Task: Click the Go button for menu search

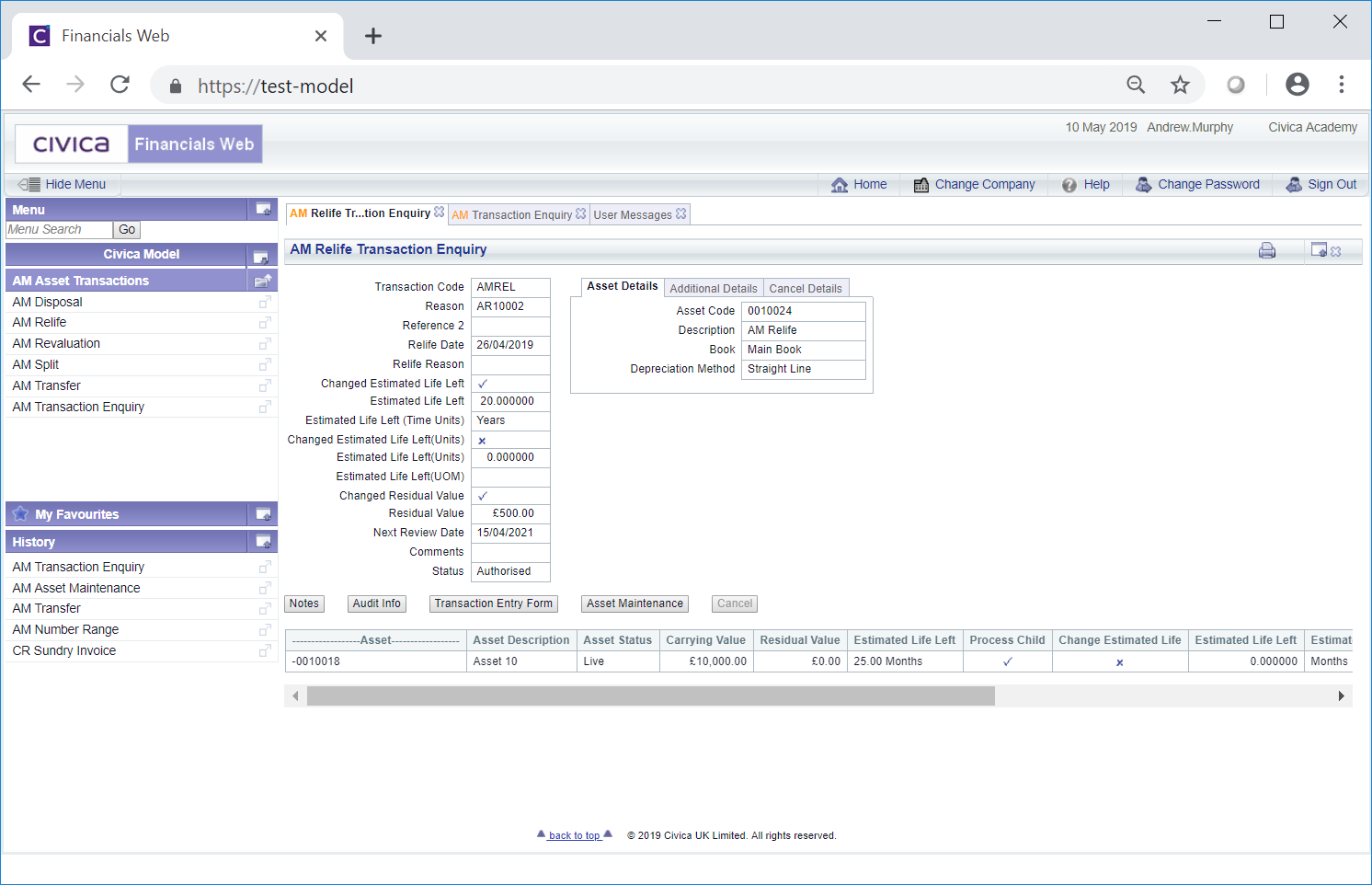Action: point(127,230)
